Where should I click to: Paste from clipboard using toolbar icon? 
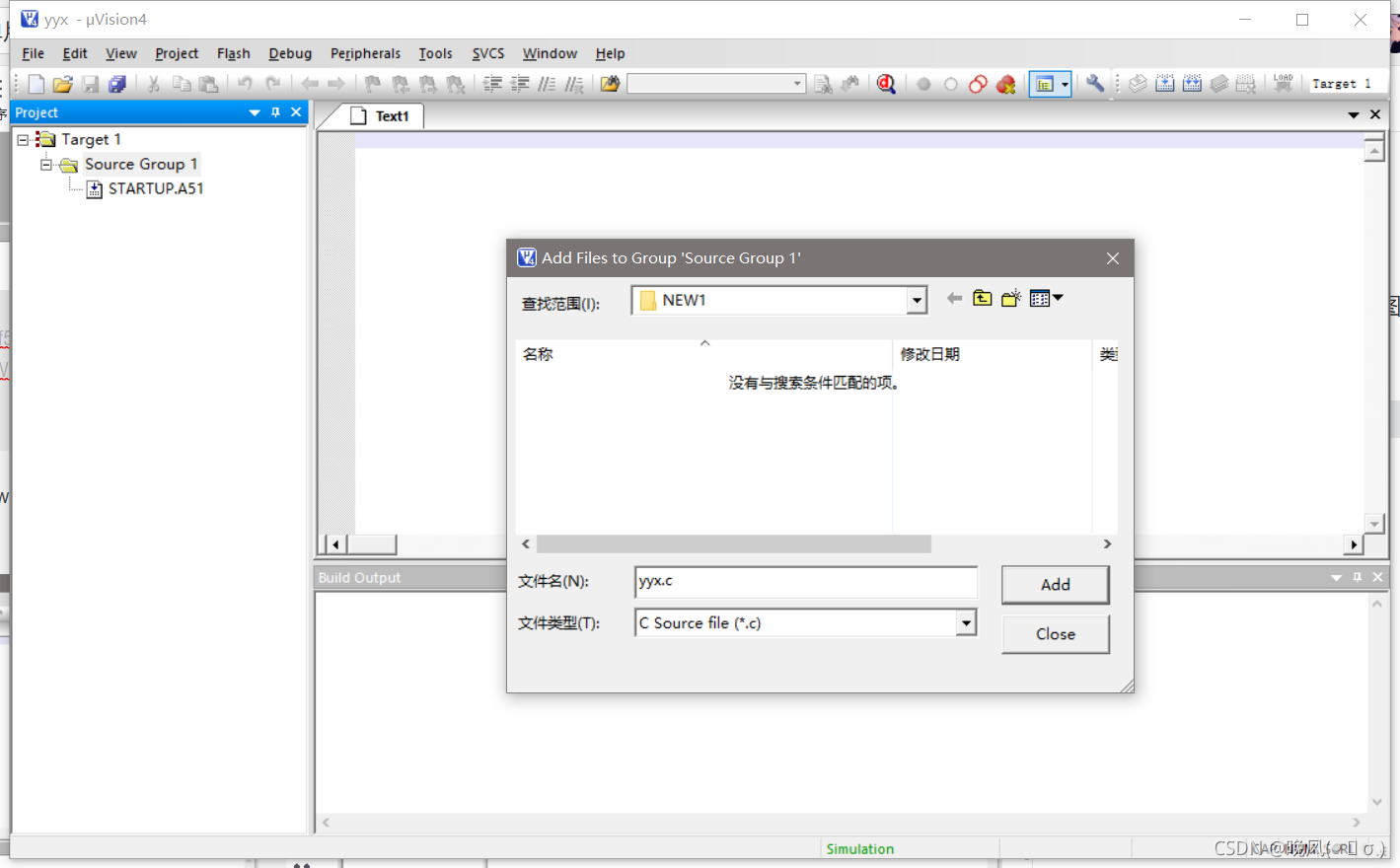click(x=208, y=85)
